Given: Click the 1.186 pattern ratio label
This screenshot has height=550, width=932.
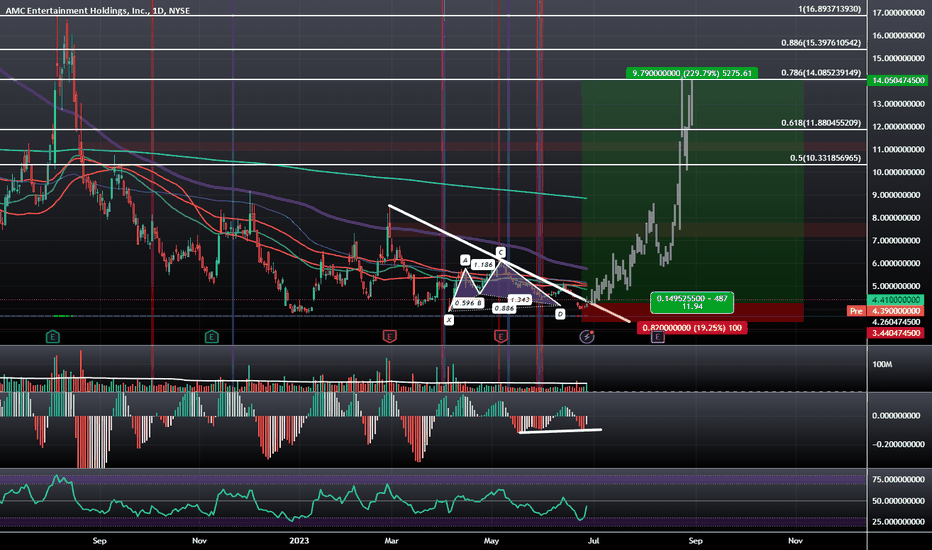Looking at the screenshot, I should point(483,264).
